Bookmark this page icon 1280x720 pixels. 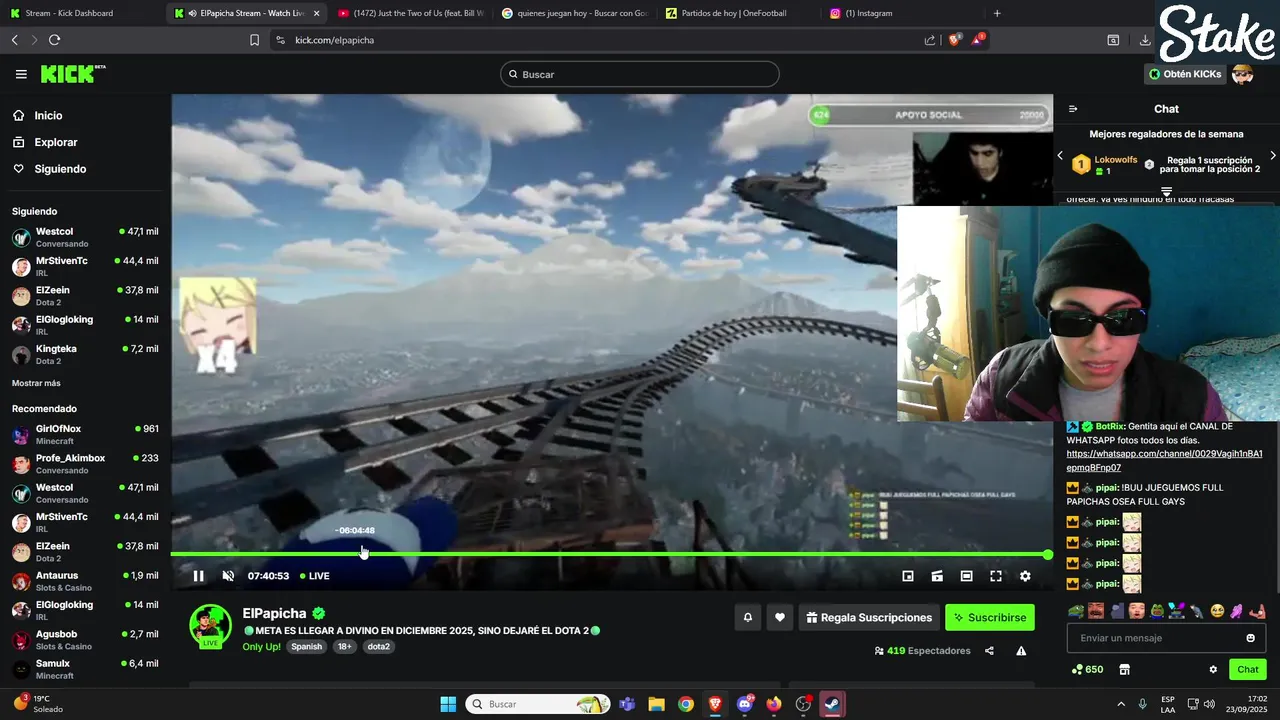click(x=254, y=40)
